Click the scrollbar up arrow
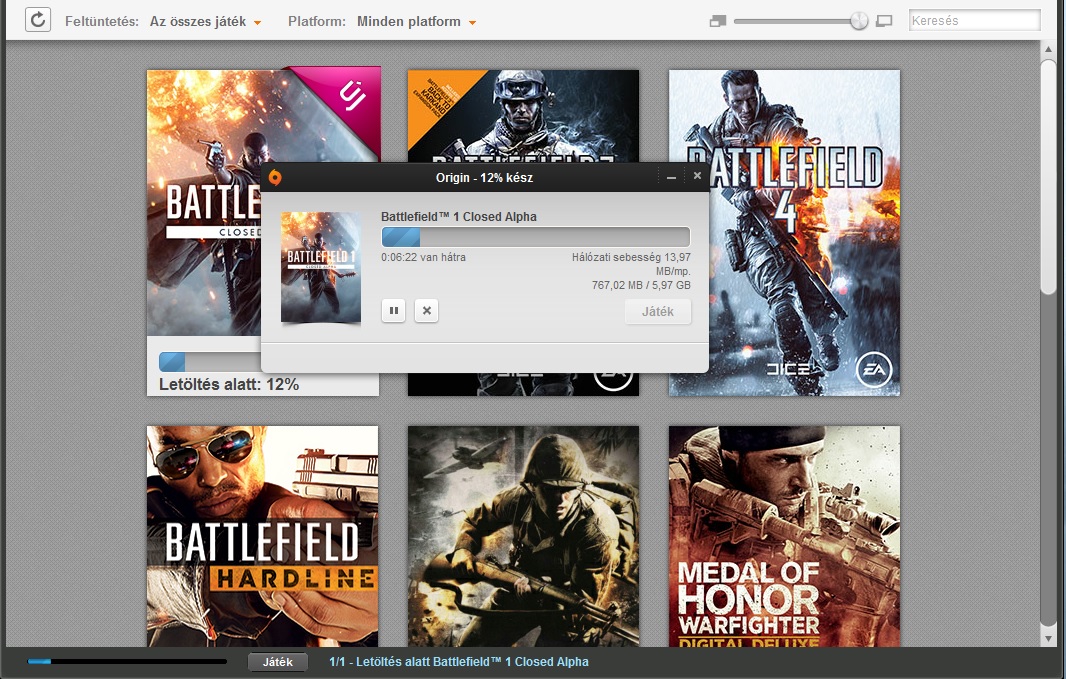Image resolution: width=1066 pixels, height=679 pixels. pos(1048,49)
